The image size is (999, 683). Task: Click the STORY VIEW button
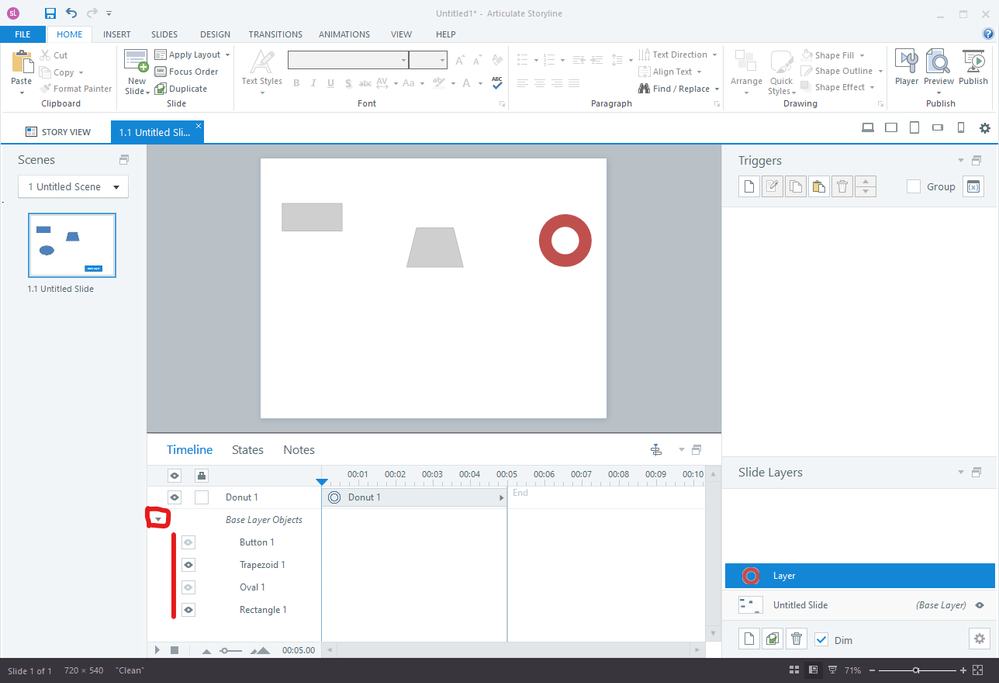click(58, 132)
